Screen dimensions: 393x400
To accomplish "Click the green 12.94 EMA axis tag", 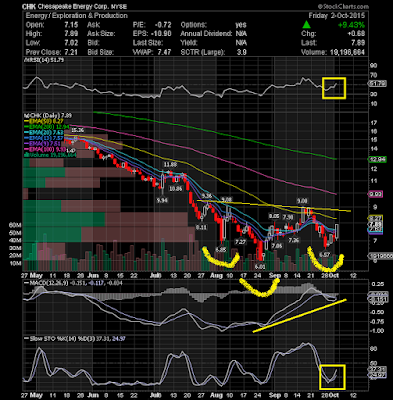I will [x=376, y=160].
